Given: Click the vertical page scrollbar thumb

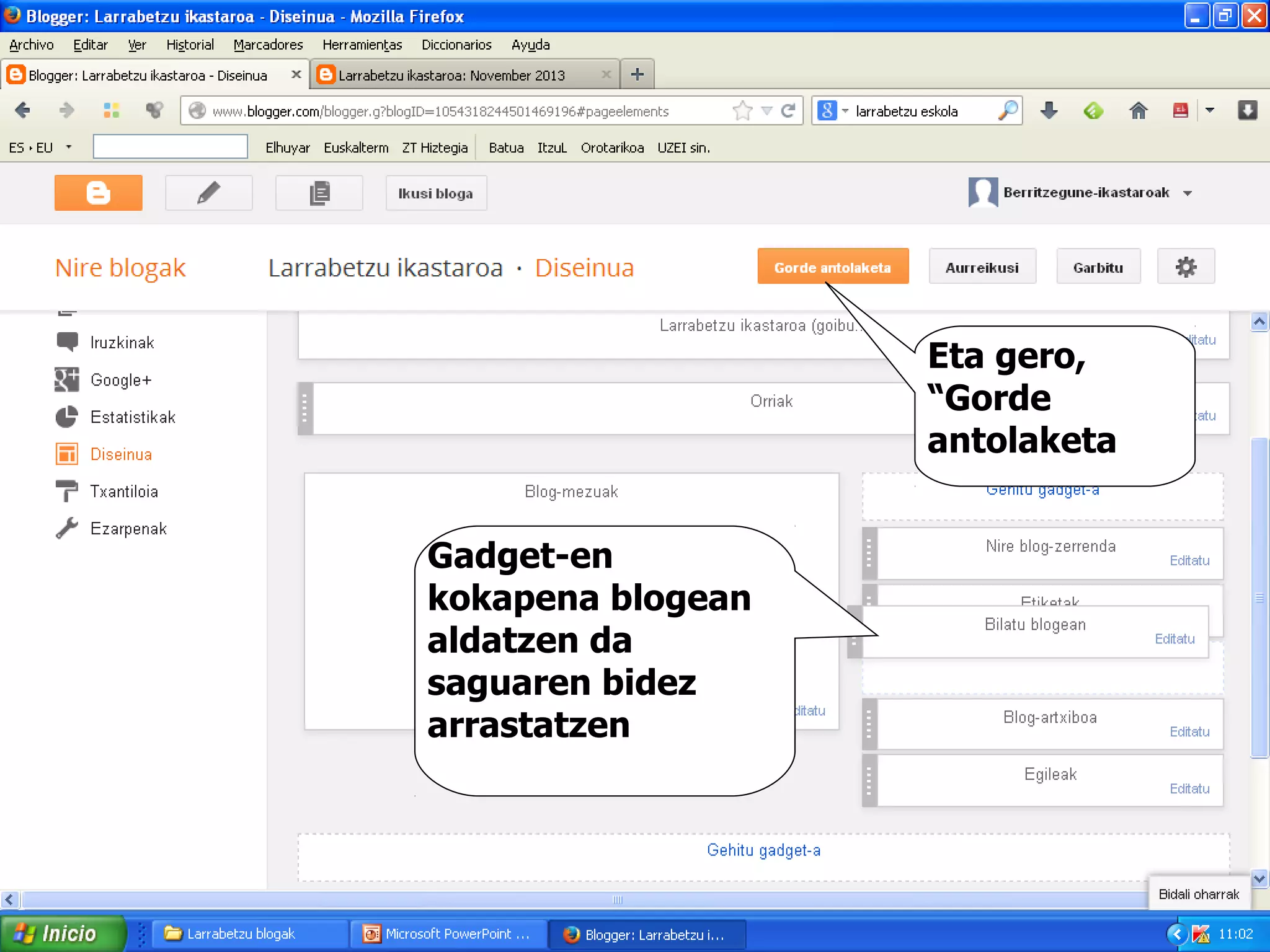Looking at the screenshot, I should click(x=1259, y=597).
